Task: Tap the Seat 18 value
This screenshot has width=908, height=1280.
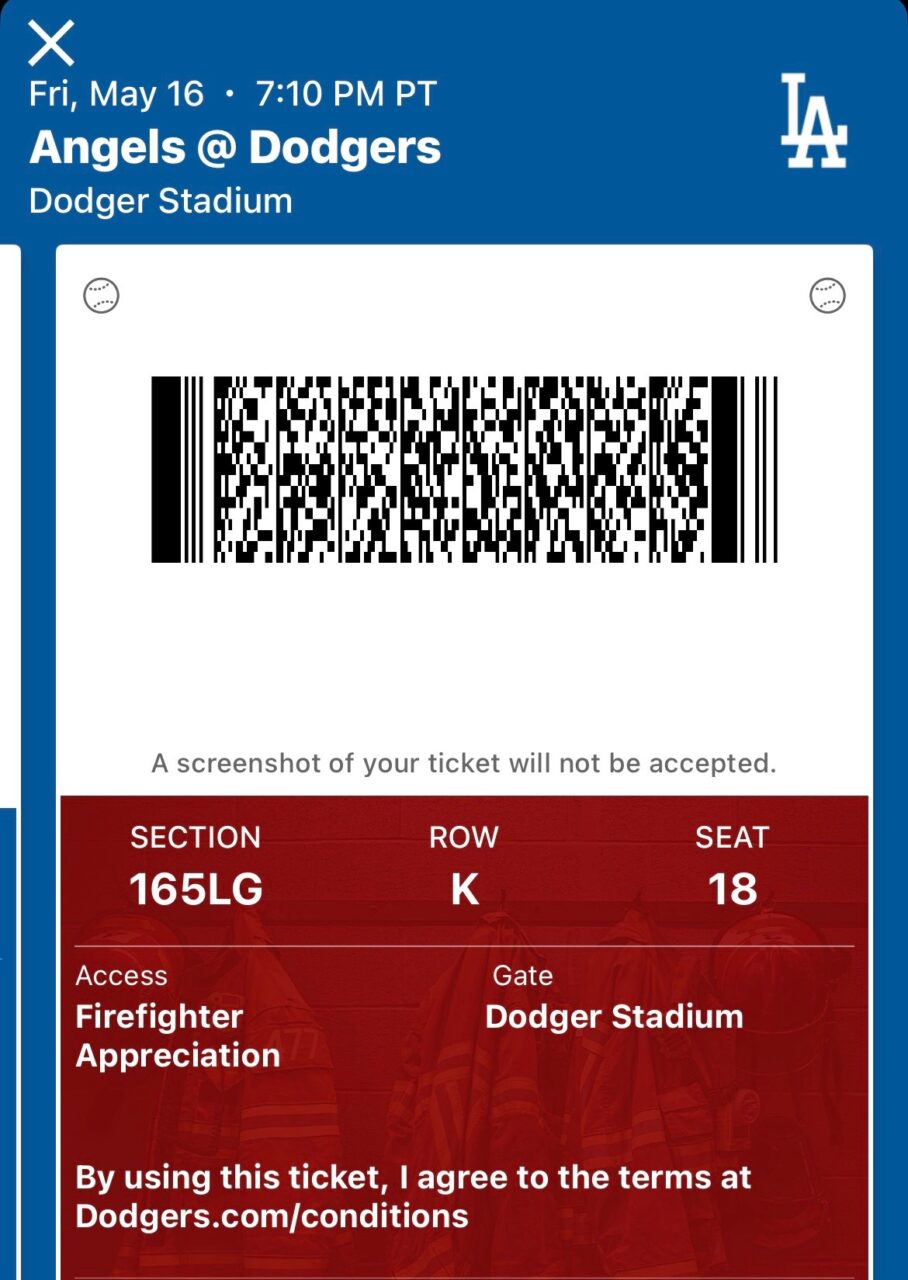Action: tap(732, 889)
